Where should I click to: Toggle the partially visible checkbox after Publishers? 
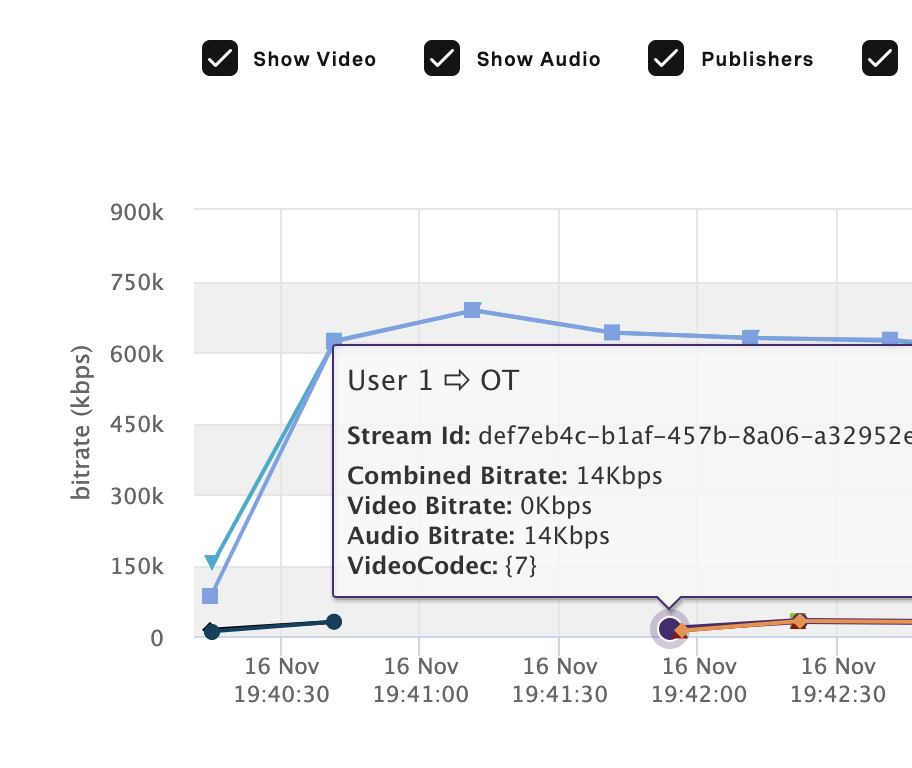[880, 58]
